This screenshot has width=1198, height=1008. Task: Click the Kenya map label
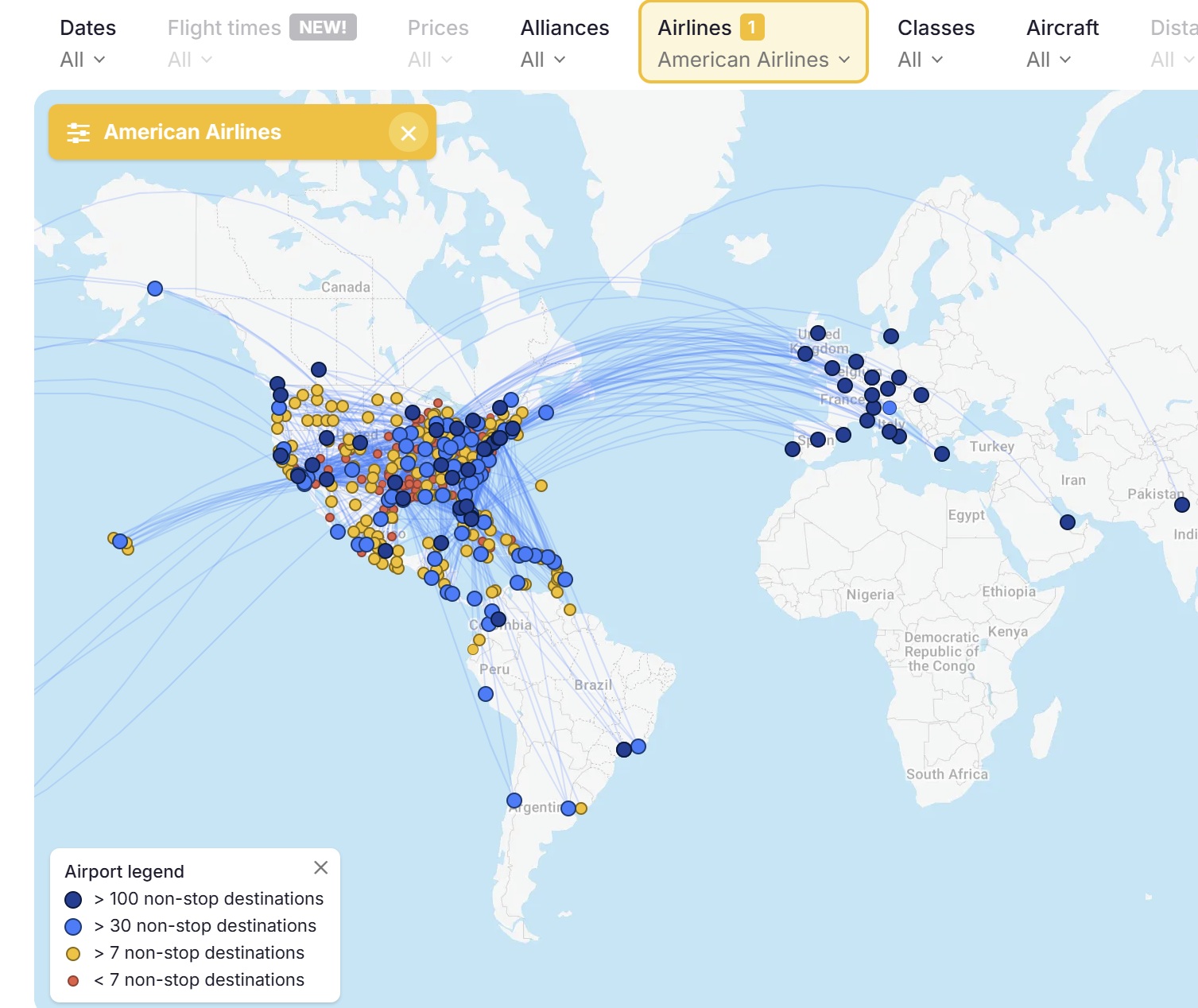(x=1008, y=632)
